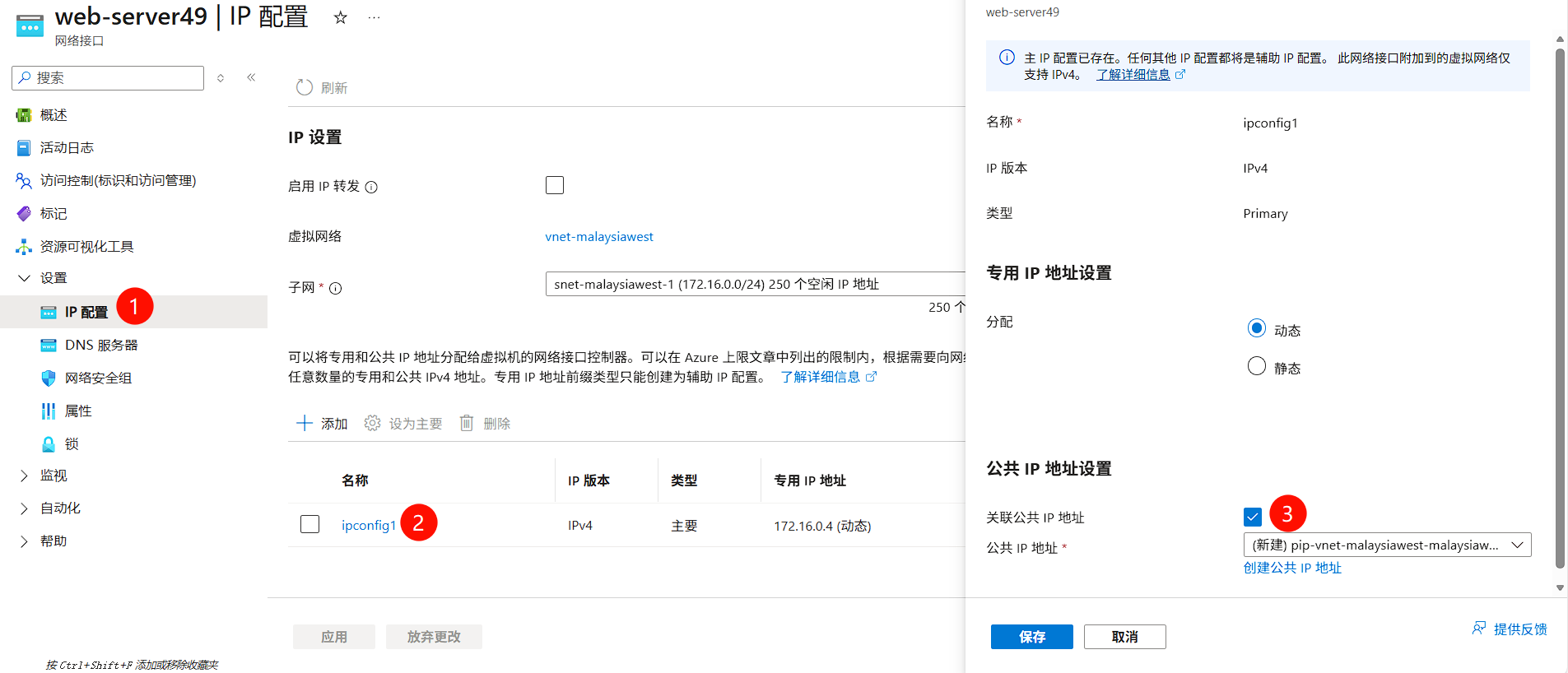Click the access control people icon

[24, 180]
